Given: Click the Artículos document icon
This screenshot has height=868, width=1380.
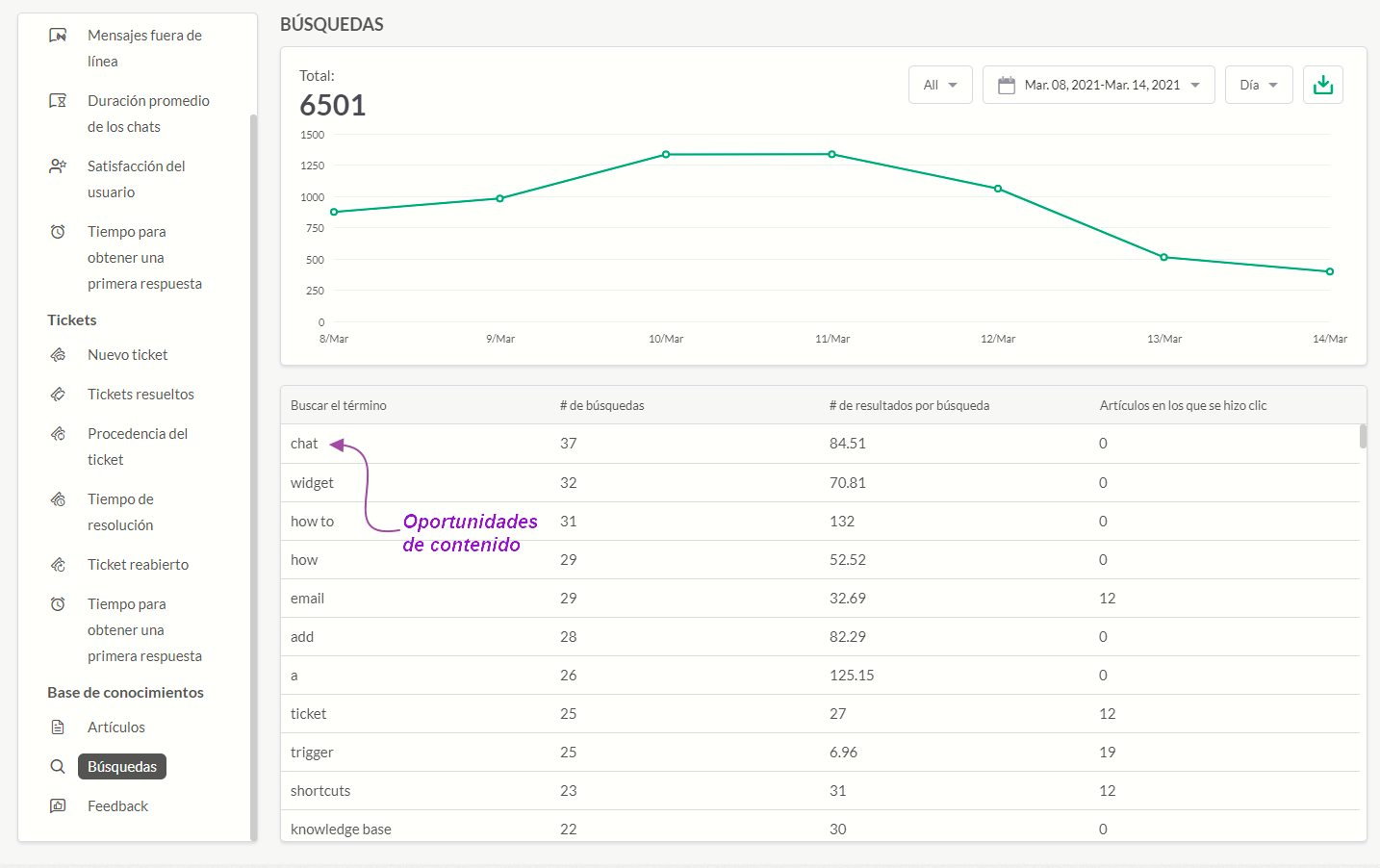Looking at the screenshot, I should tap(58, 728).
